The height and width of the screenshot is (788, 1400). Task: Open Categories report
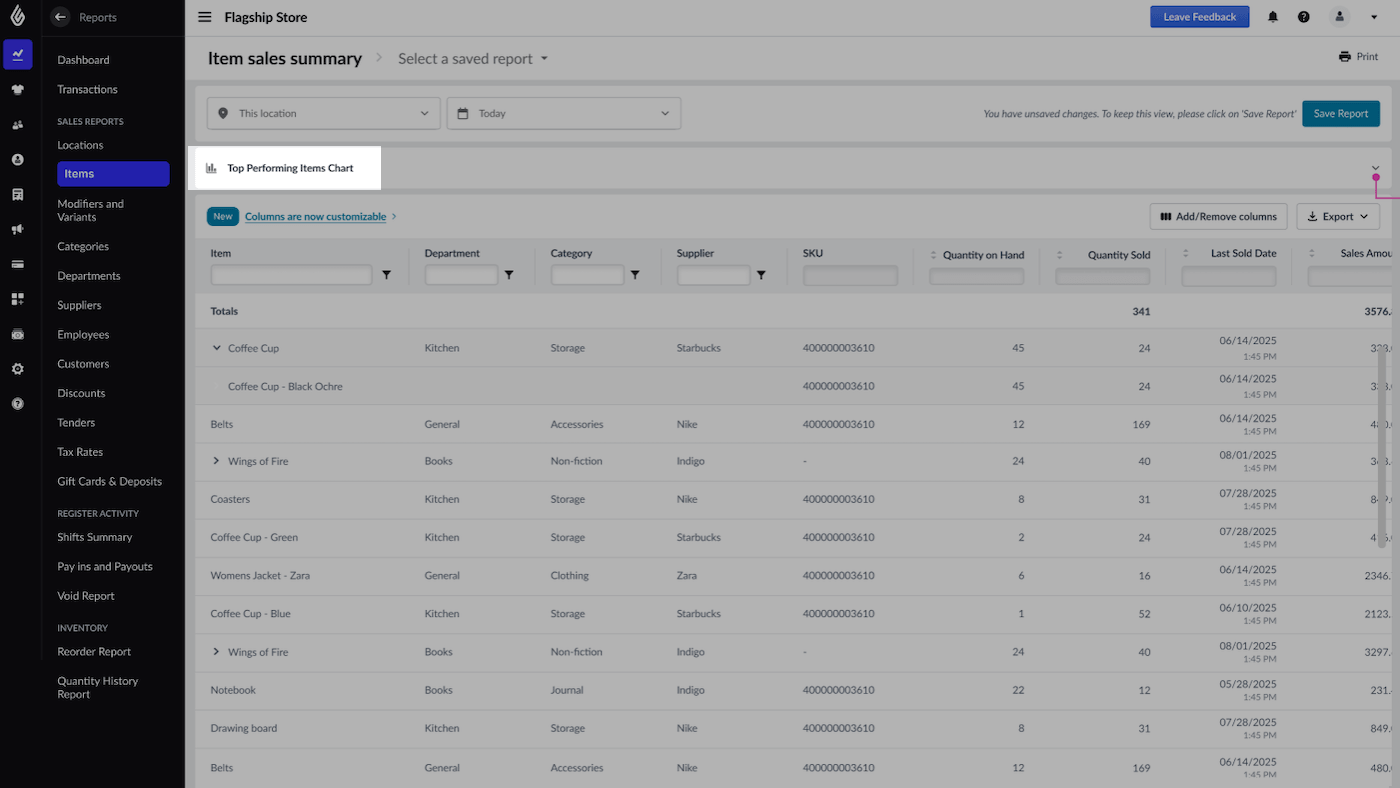click(x=83, y=246)
